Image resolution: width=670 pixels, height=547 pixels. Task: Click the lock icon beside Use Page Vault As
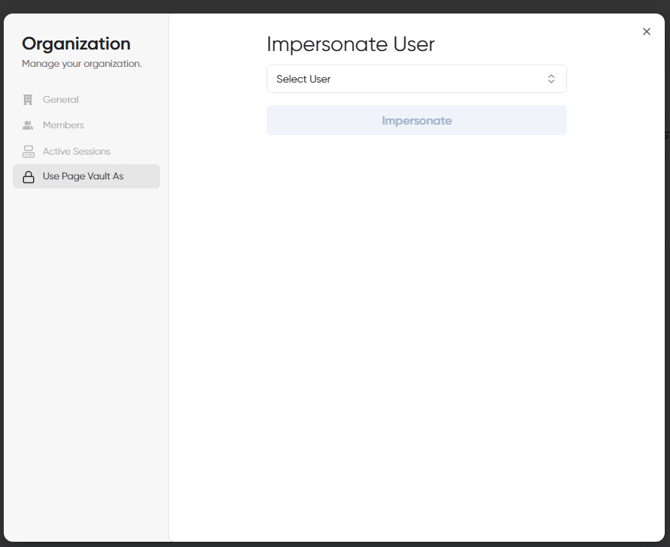click(28, 176)
